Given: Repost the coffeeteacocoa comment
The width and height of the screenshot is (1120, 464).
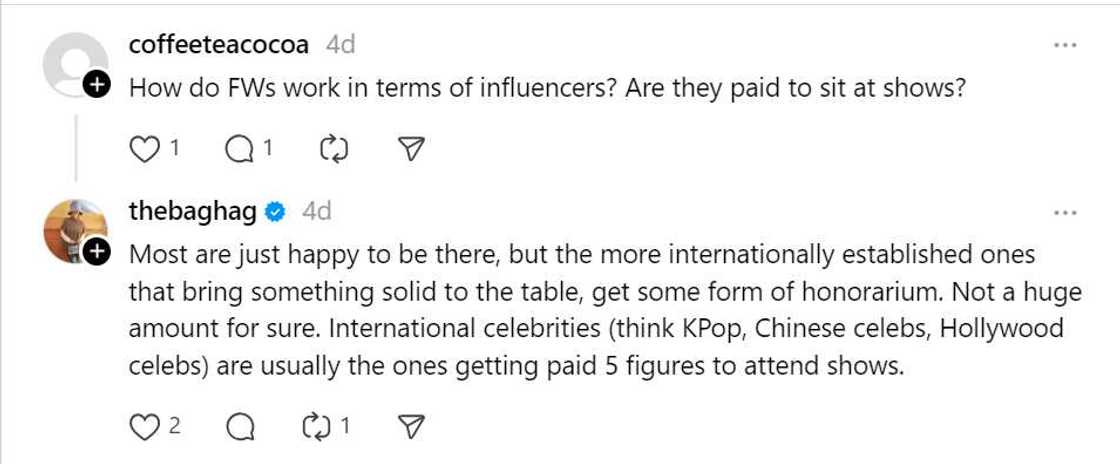Looking at the screenshot, I should (x=333, y=149).
